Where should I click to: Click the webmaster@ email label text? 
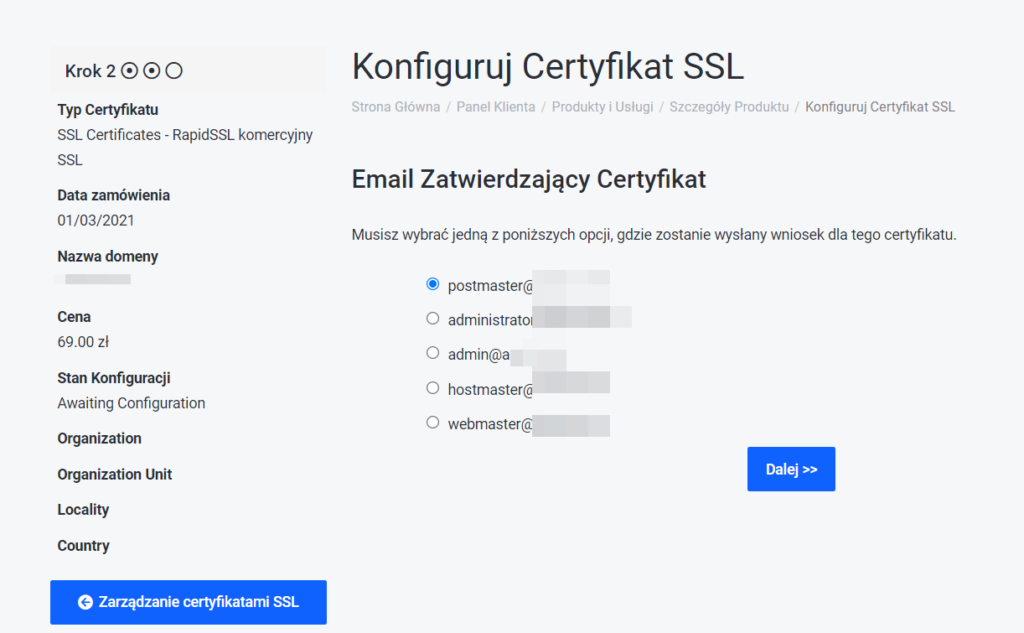click(x=490, y=425)
